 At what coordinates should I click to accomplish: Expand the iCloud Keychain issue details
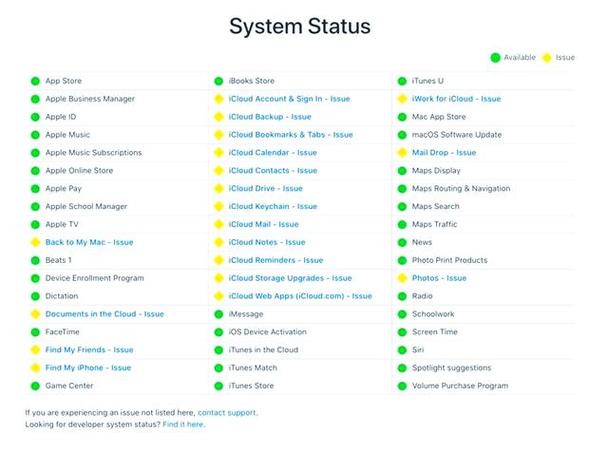(x=273, y=207)
